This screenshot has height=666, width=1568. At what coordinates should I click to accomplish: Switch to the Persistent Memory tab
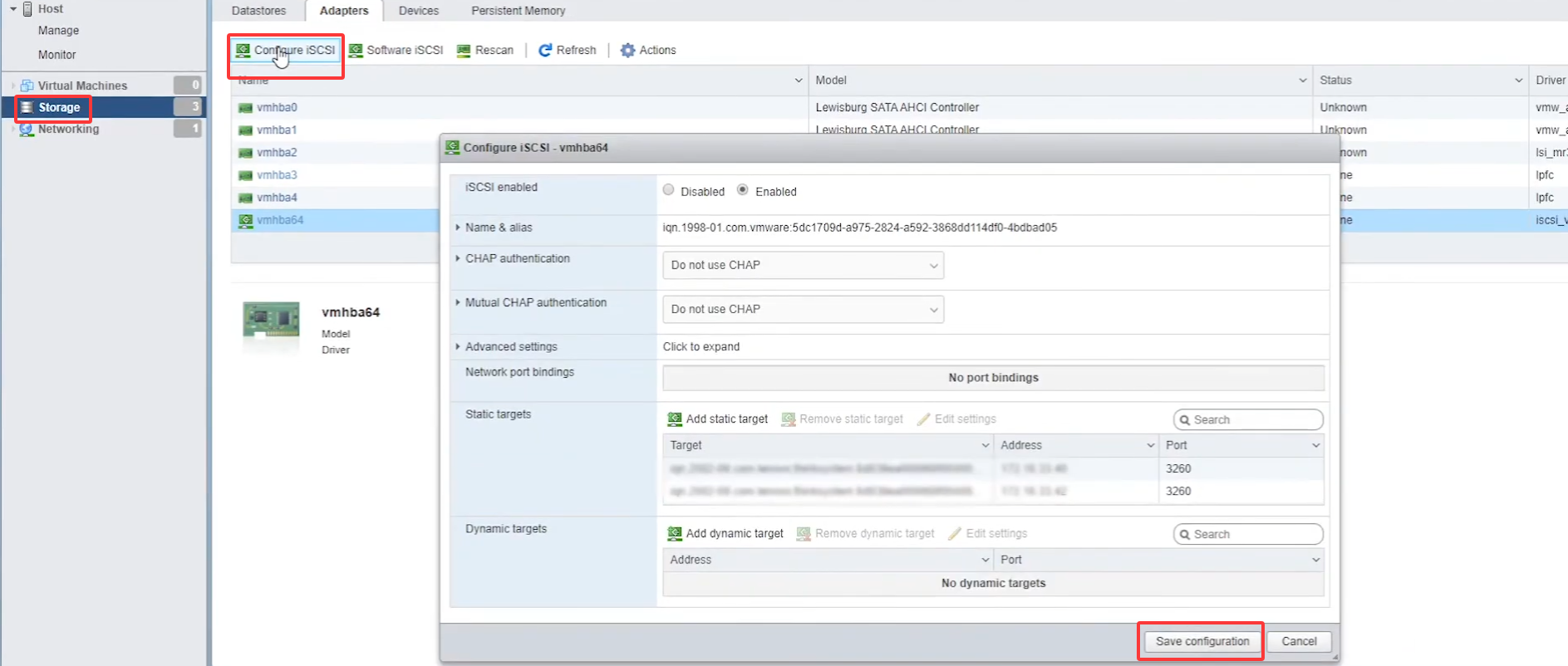coord(519,11)
